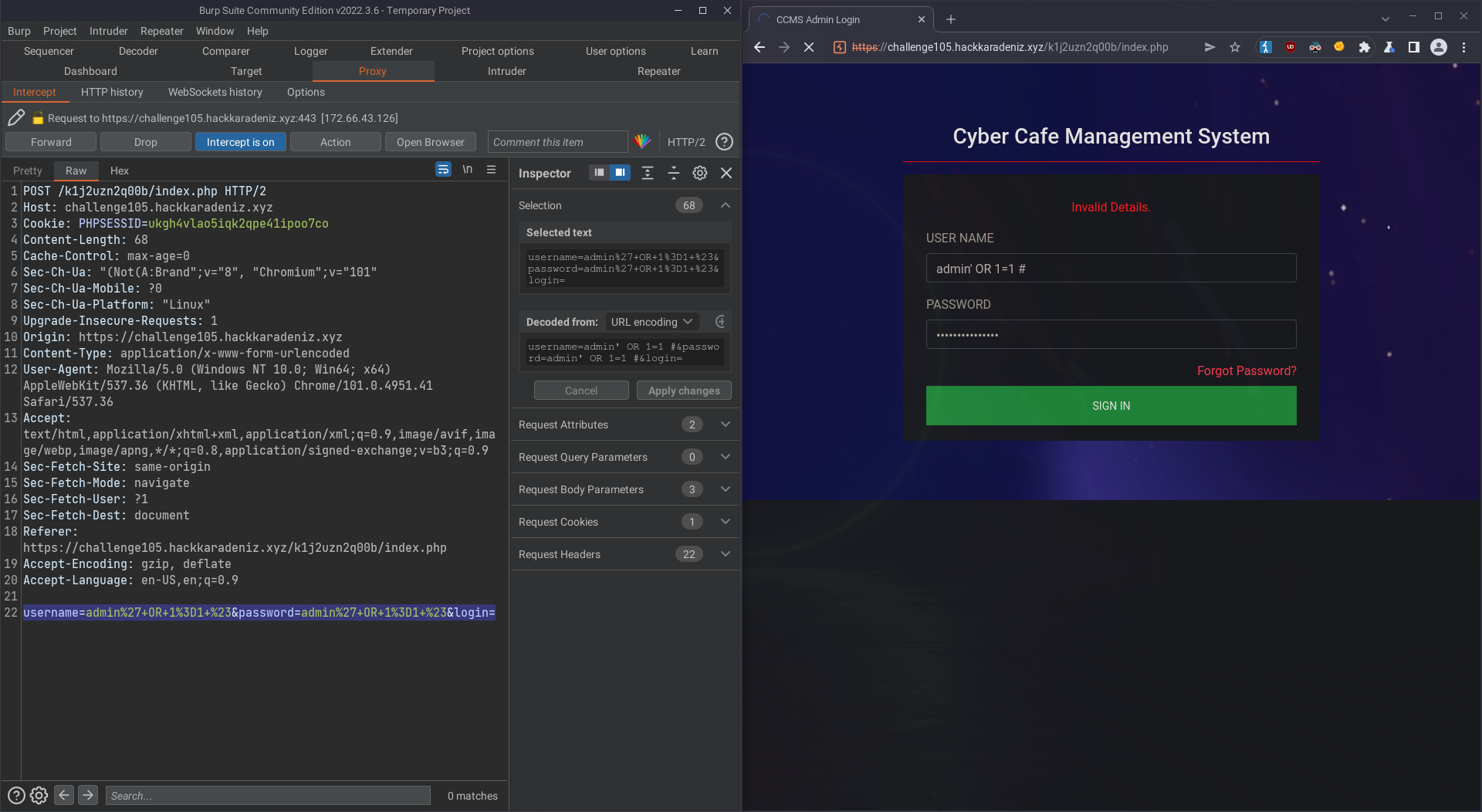
Task: Click the USER NAME input field
Action: [x=1111, y=269]
